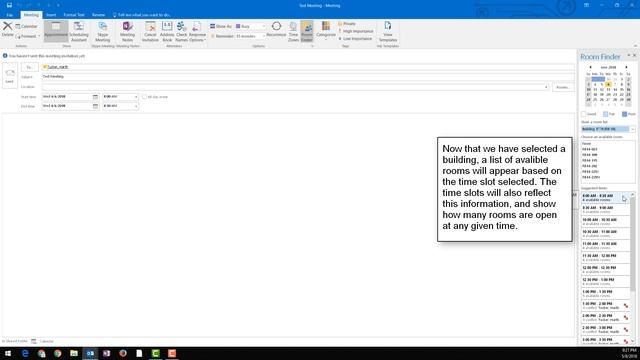The height and width of the screenshot is (360, 640).
Task: Toggle the Room Finder ribbon button
Action: tap(307, 31)
